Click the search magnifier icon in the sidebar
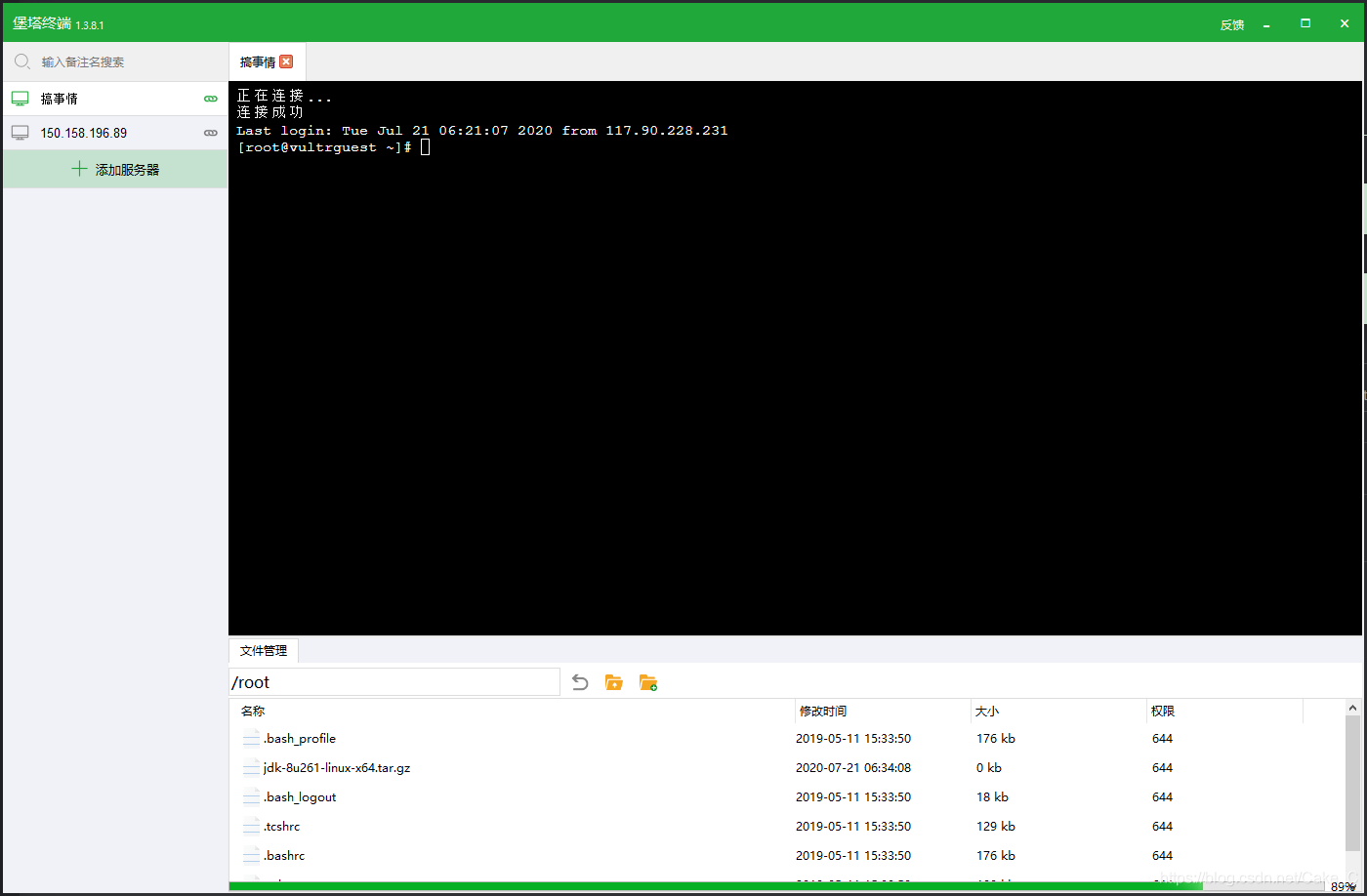 pos(21,61)
